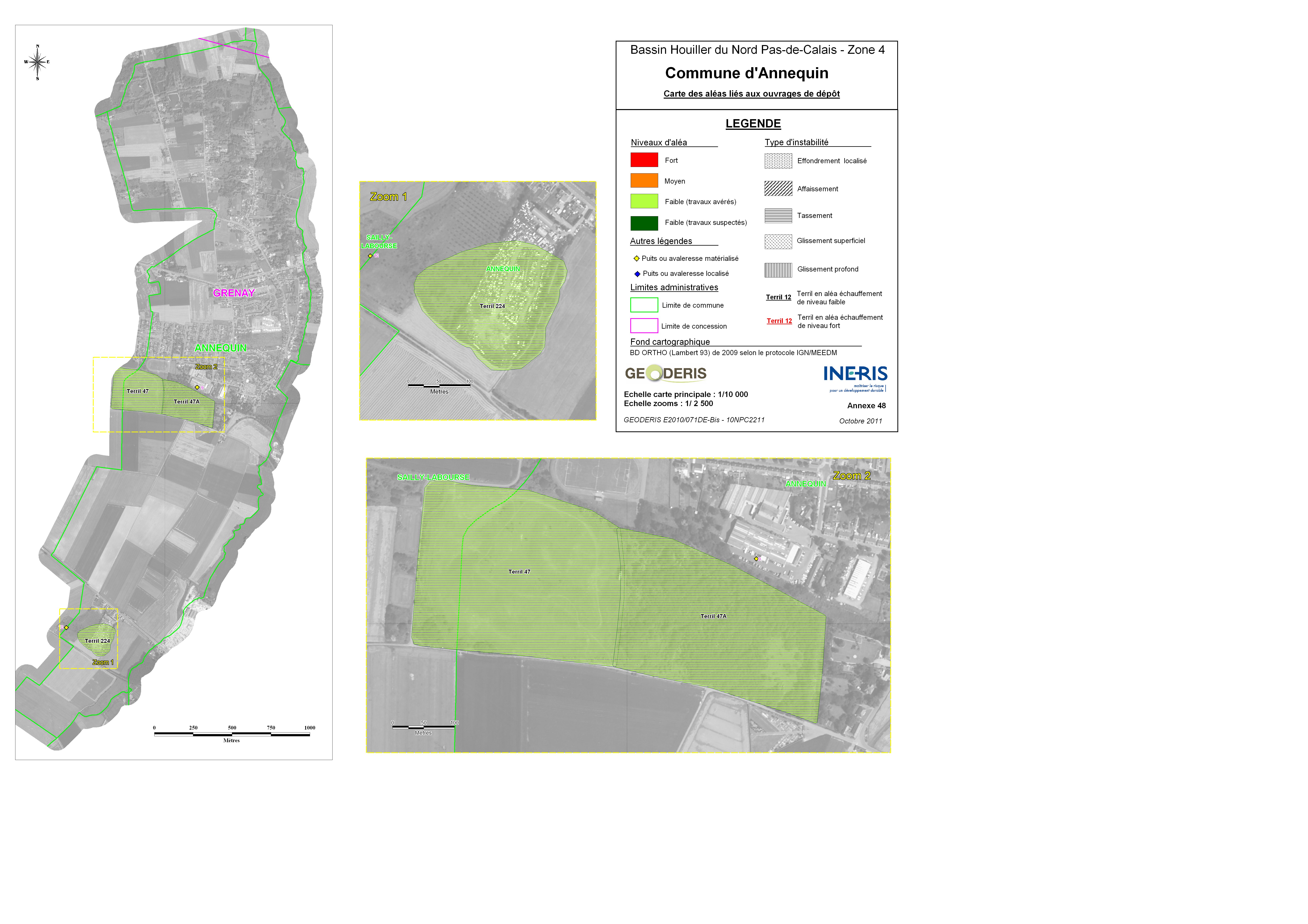1308x924 pixels.
Task: Click 'ANNEQUIN' label in Zoom 2 inset
Action: coord(806,484)
